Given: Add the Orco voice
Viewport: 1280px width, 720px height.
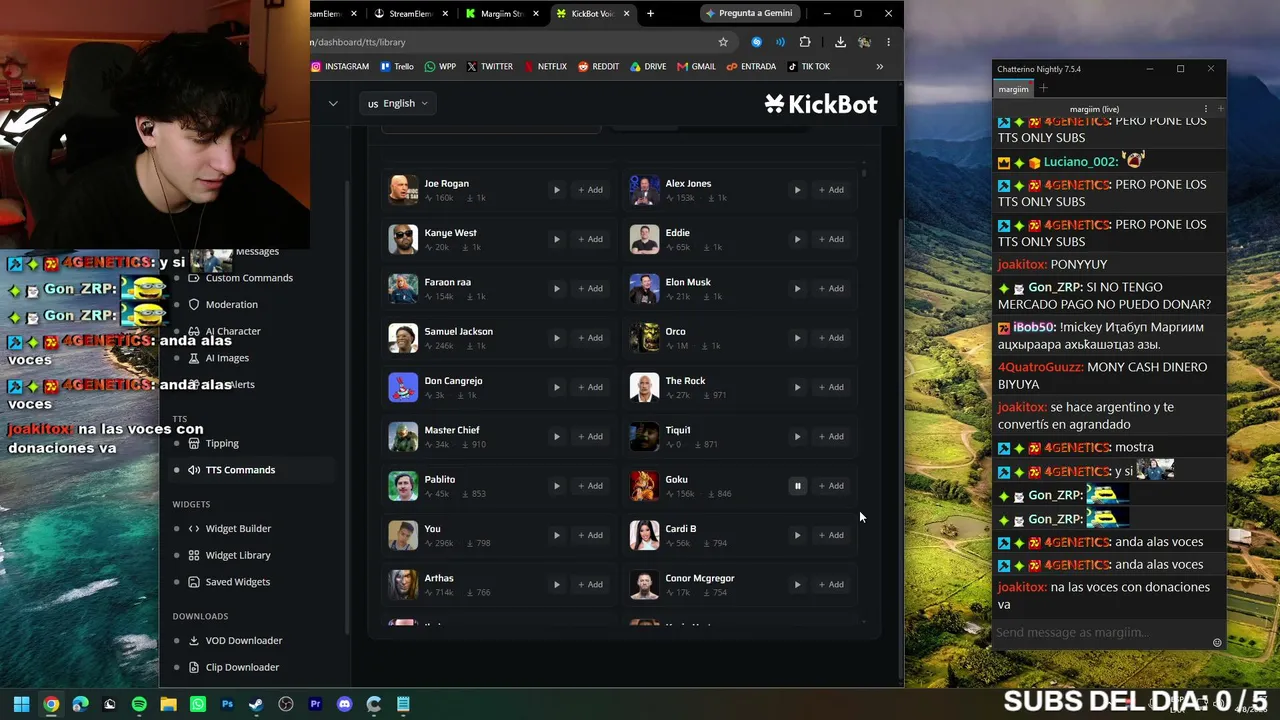Looking at the screenshot, I should [831, 338].
